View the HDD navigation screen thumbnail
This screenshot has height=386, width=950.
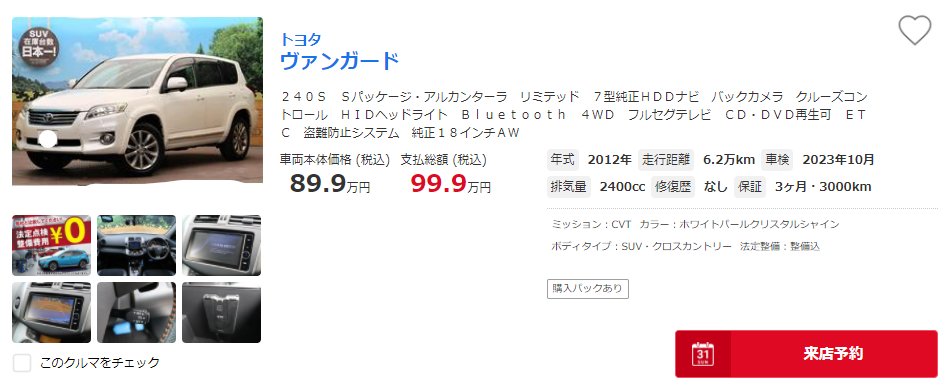[221, 245]
